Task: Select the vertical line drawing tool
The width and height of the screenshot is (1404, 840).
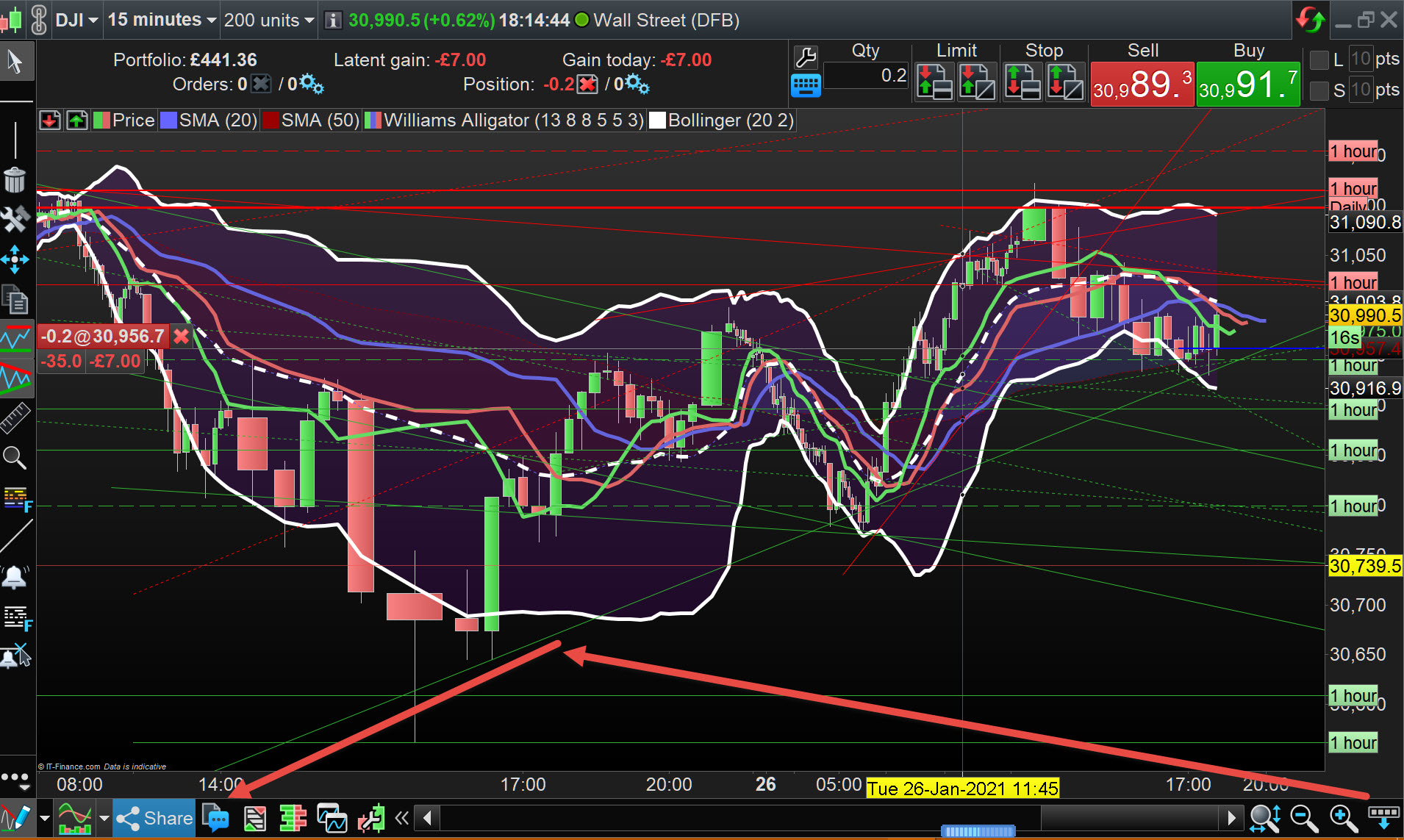Action: point(15,140)
